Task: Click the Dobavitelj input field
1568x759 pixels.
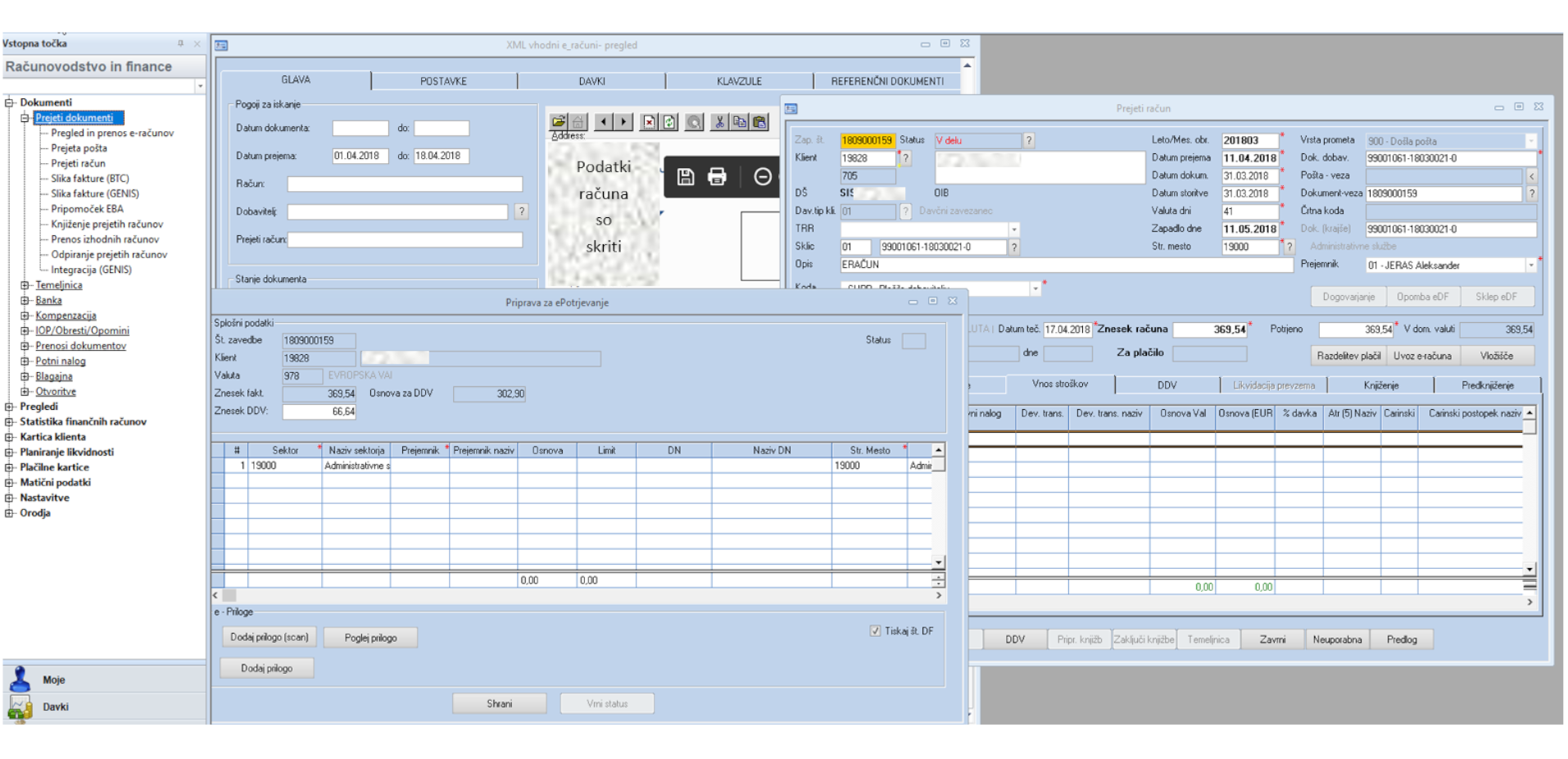Action: point(397,212)
